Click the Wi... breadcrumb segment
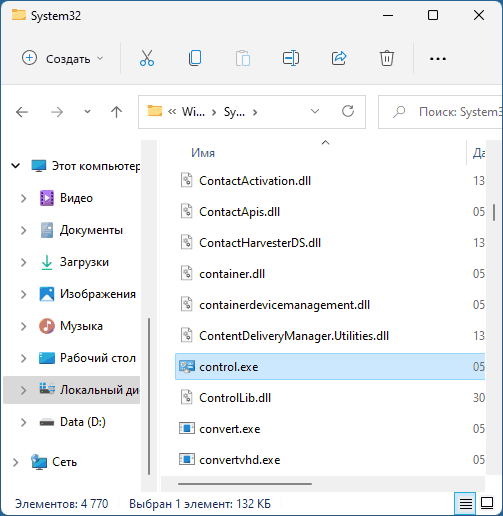 pos(193,112)
